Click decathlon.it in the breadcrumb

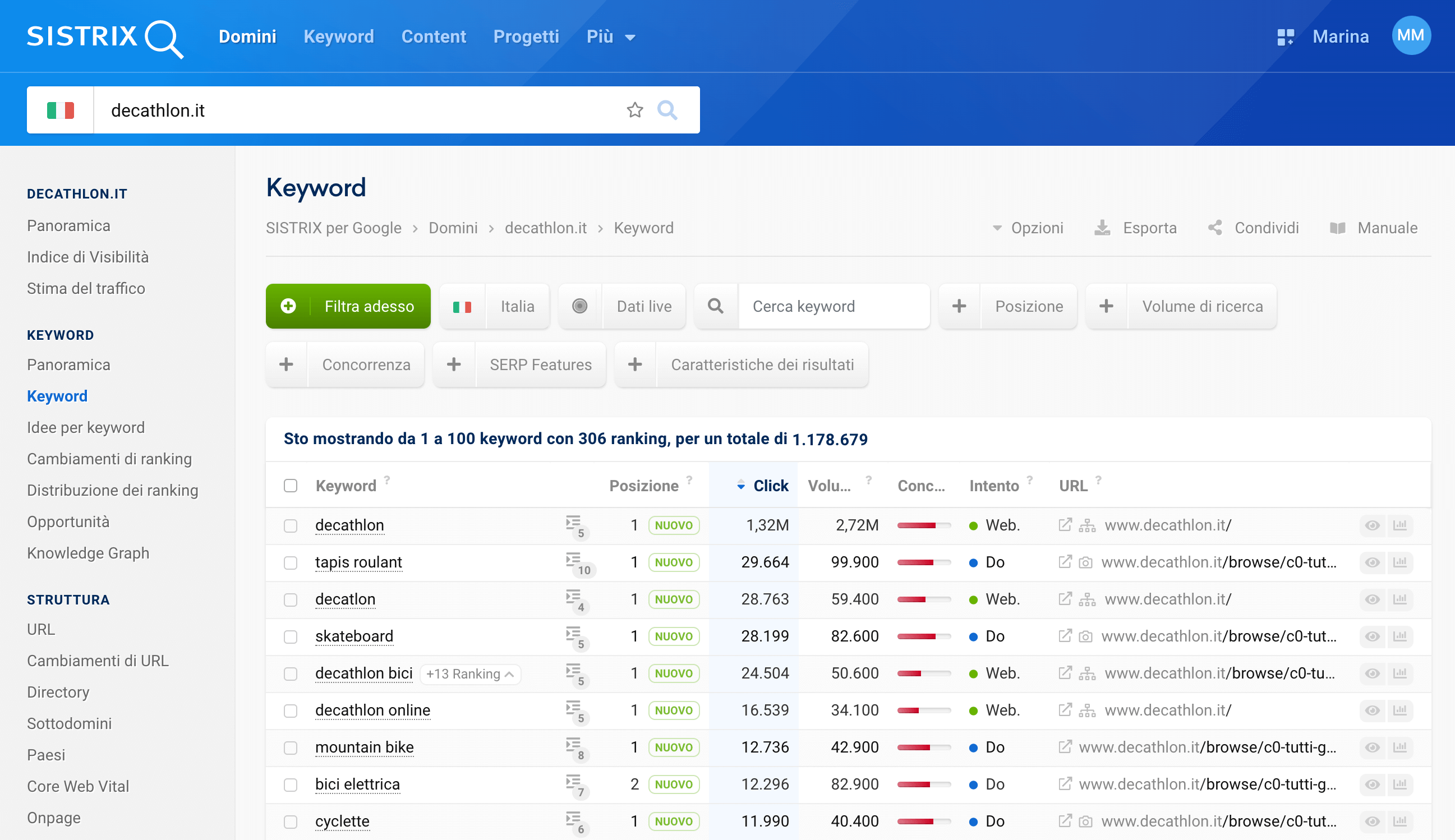click(546, 228)
